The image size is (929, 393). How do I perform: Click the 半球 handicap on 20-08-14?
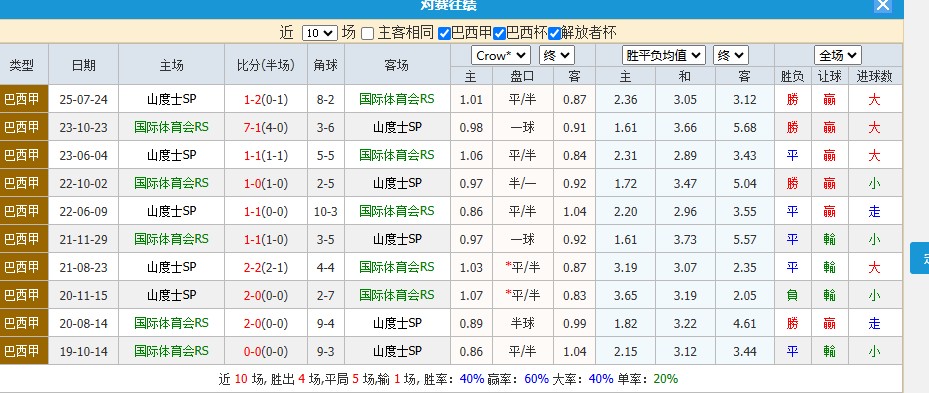523,324
